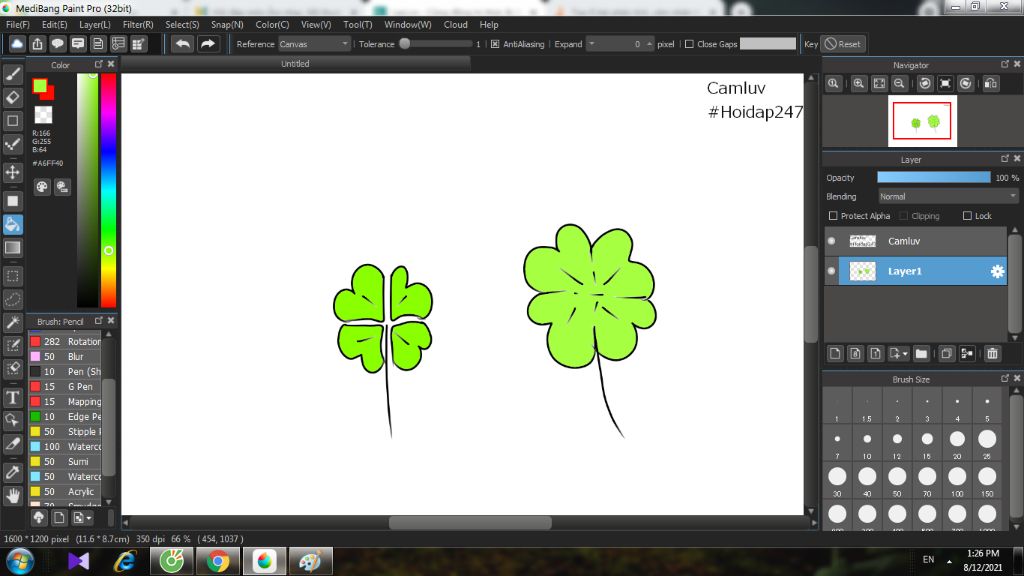Image resolution: width=1024 pixels, height=576 pixels.
Task: Click the duplicate layer icon
Action: (946, 353)
